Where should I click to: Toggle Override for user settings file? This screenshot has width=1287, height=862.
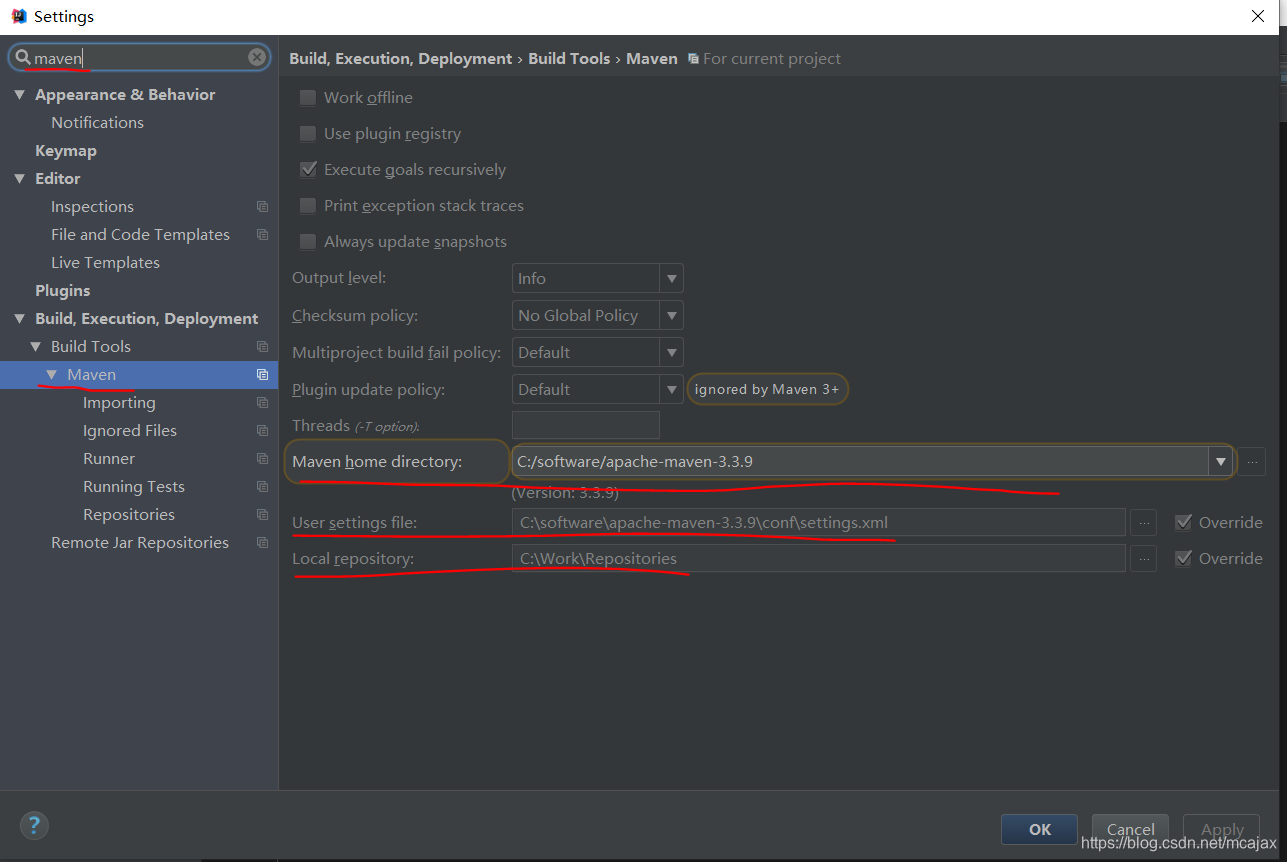pos(1184,522)
